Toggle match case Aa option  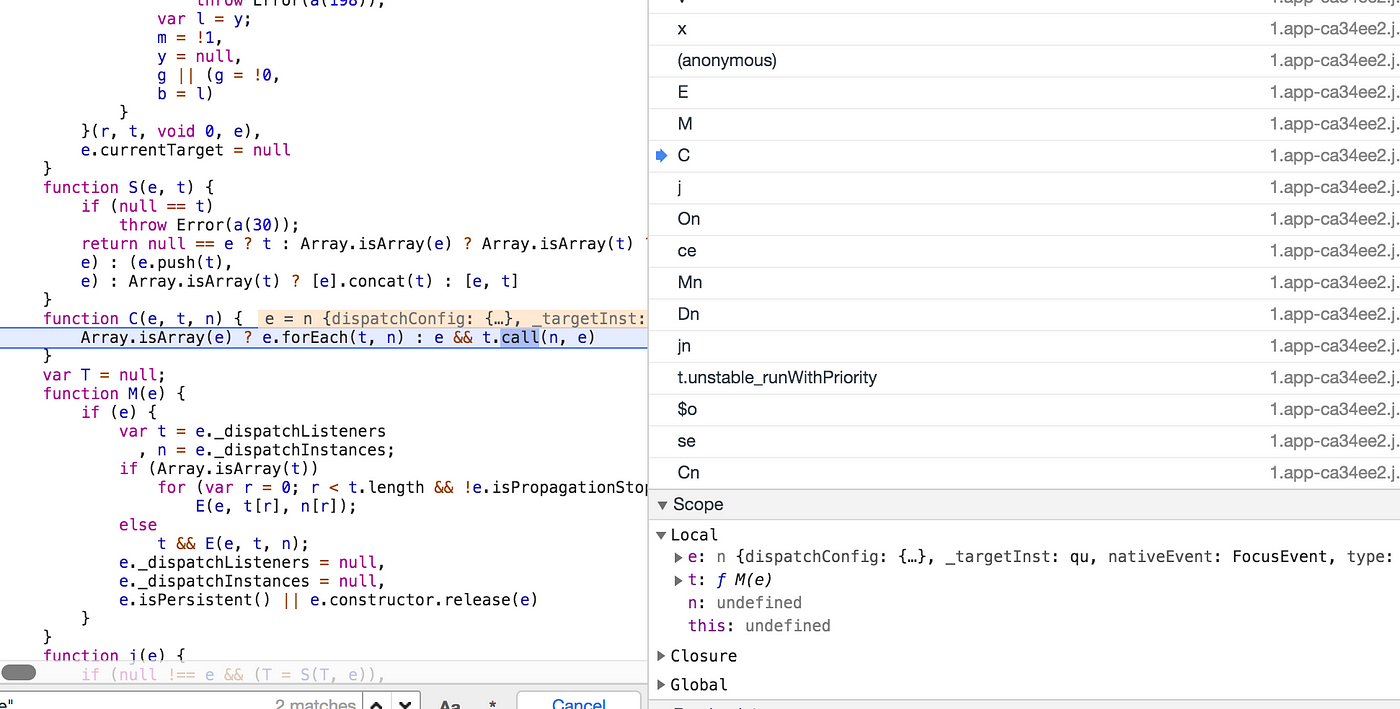[x=450, y=704]
